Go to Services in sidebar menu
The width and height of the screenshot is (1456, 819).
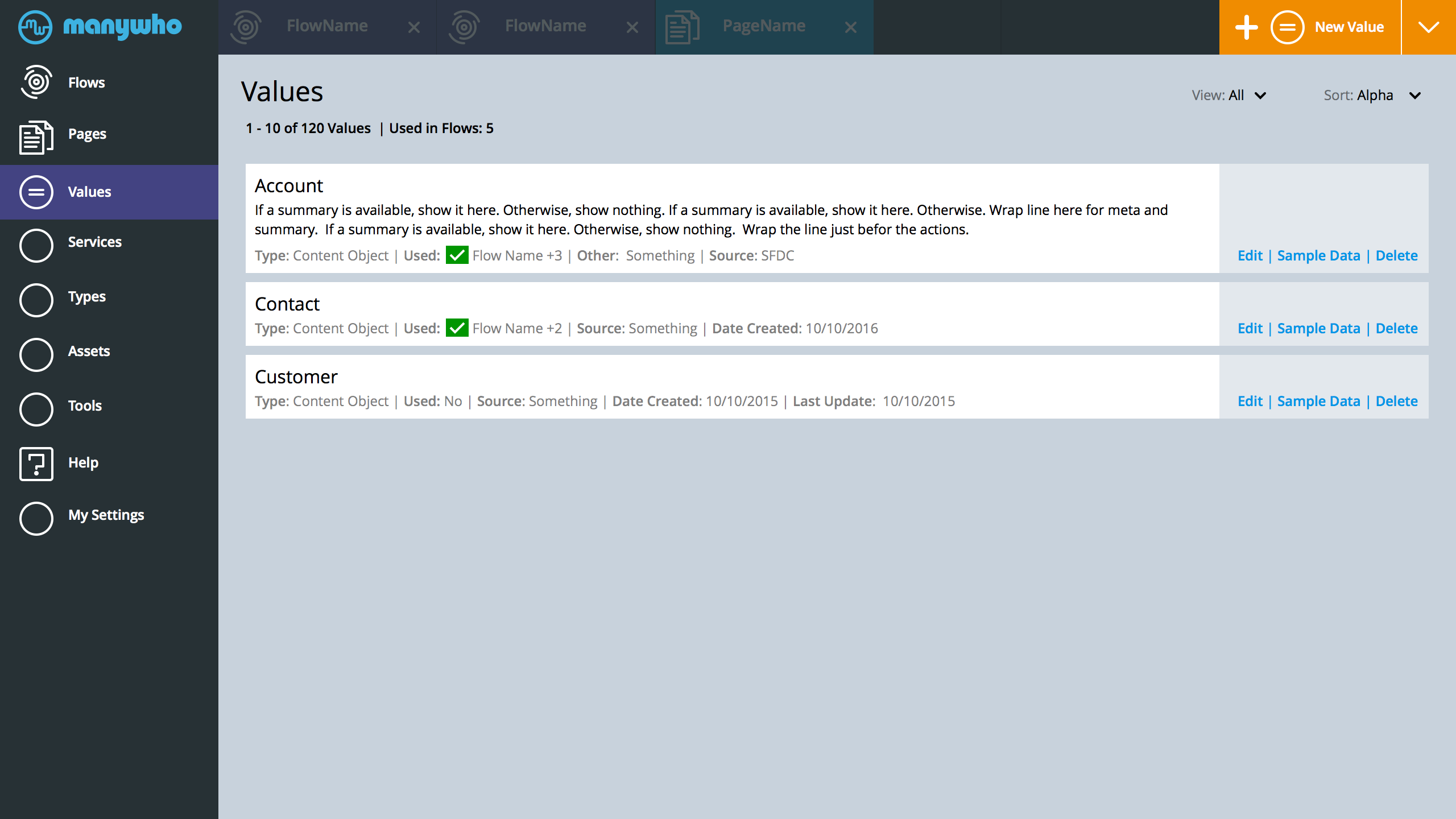tap(95, 242)
